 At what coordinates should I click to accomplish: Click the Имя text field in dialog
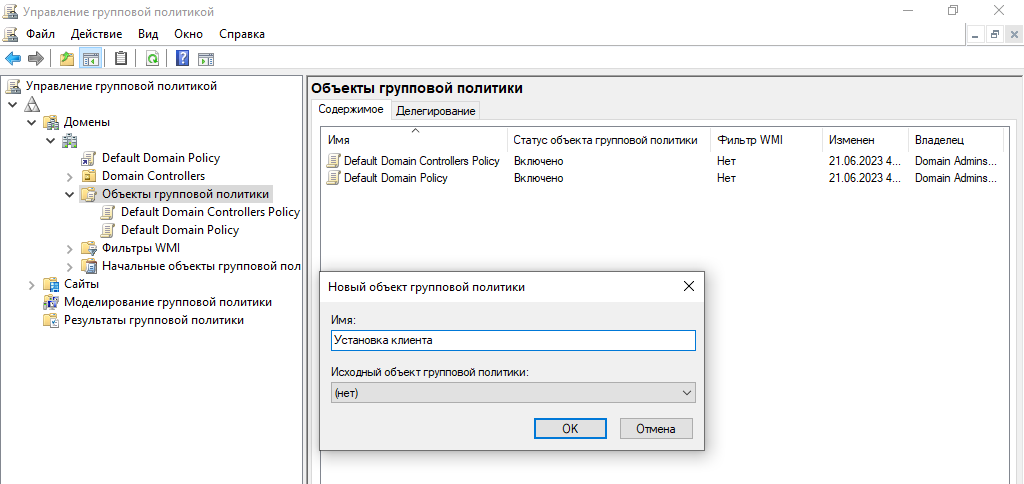pos(513,340)
